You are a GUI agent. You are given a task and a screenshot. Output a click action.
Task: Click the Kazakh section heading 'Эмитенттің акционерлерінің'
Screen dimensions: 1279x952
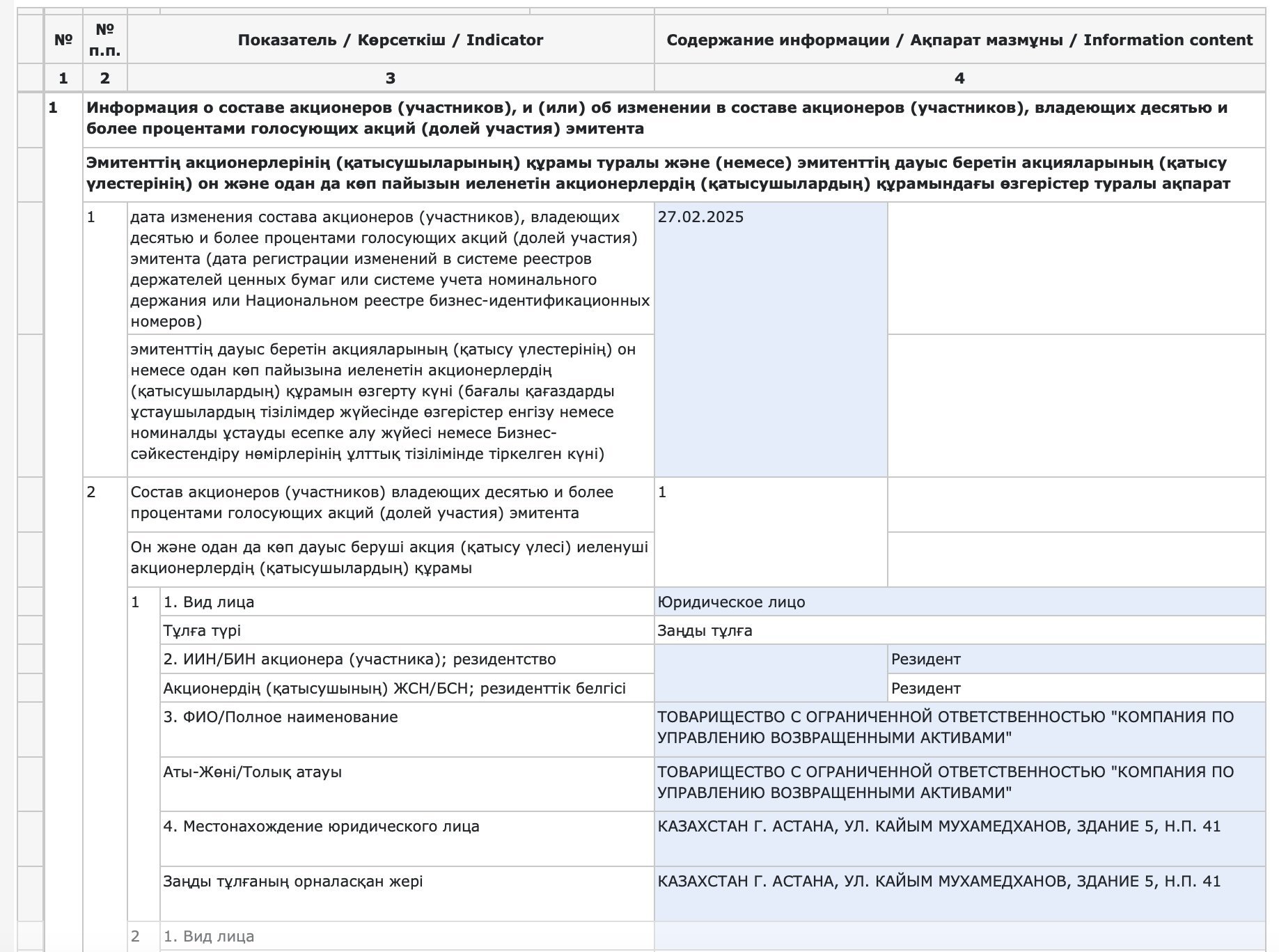pos(657,173)
